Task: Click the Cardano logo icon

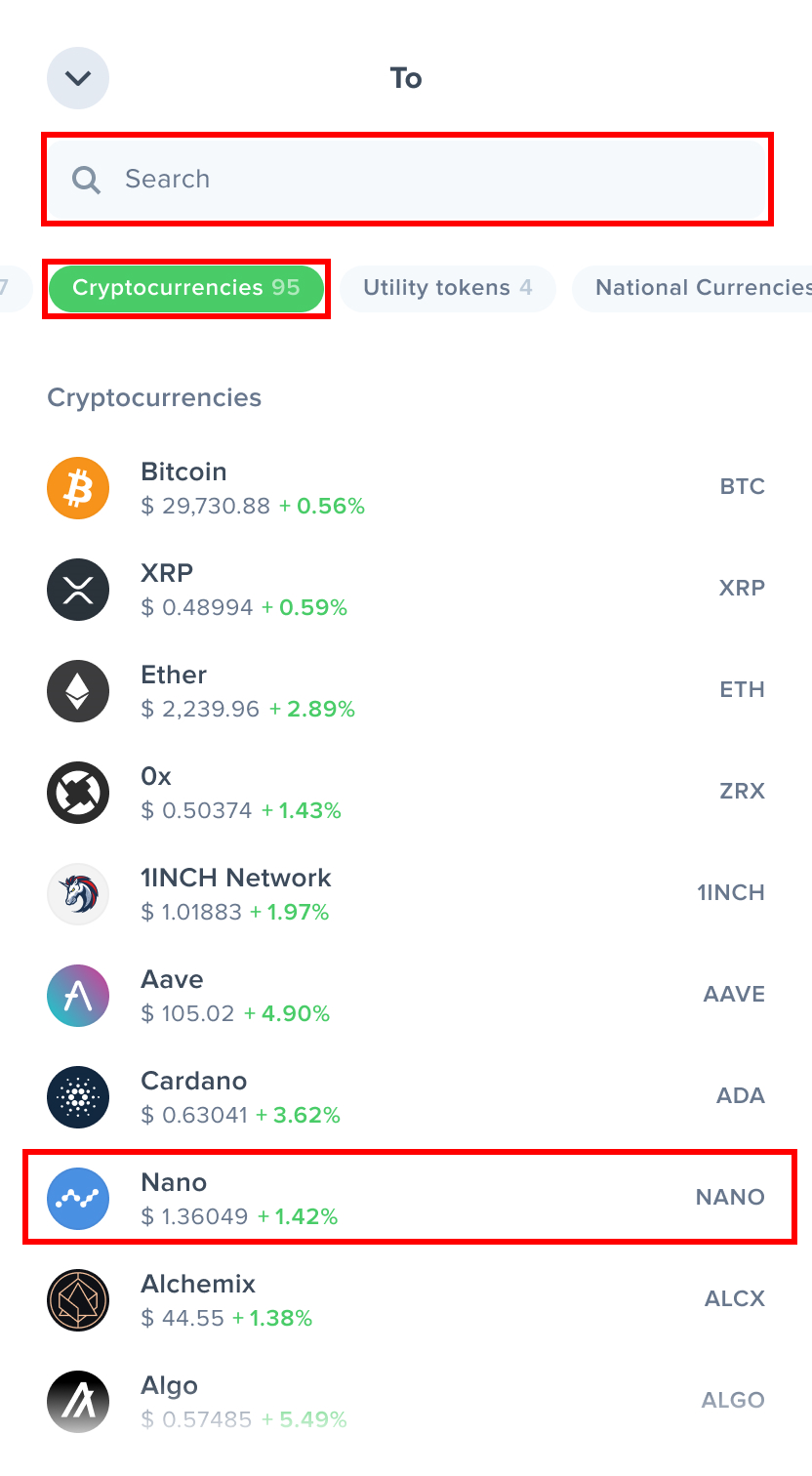Action: coord(78,1097)
